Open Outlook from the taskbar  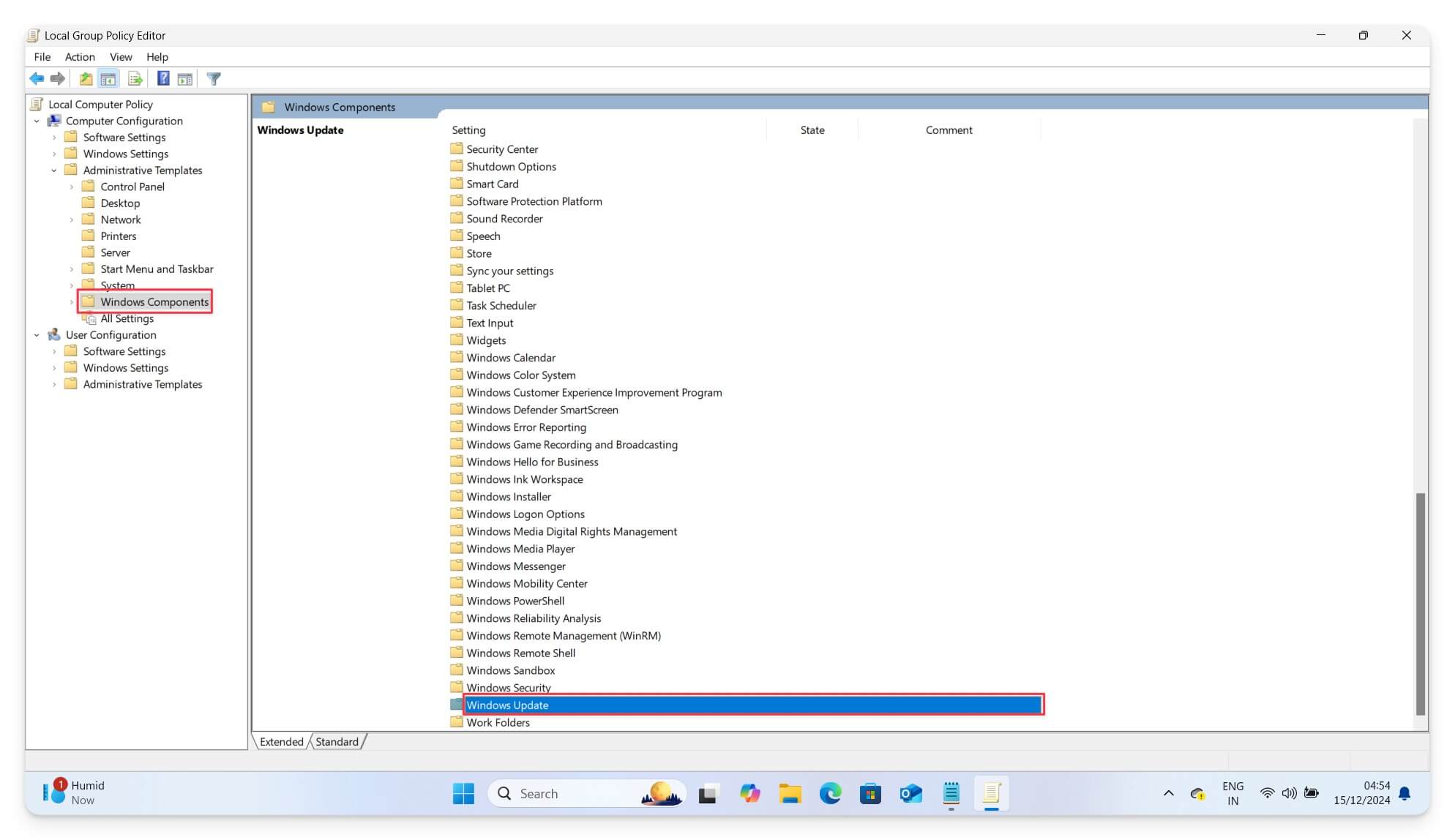pos(910,793)
